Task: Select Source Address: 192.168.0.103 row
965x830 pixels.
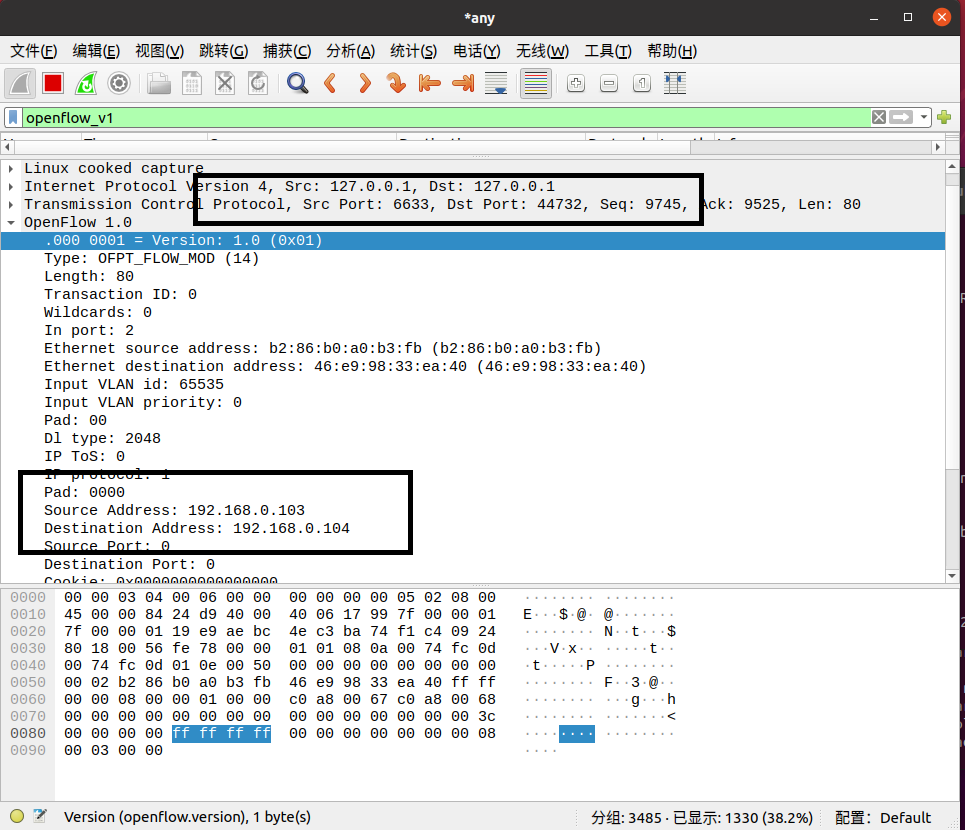Action: tap(473, 510)
